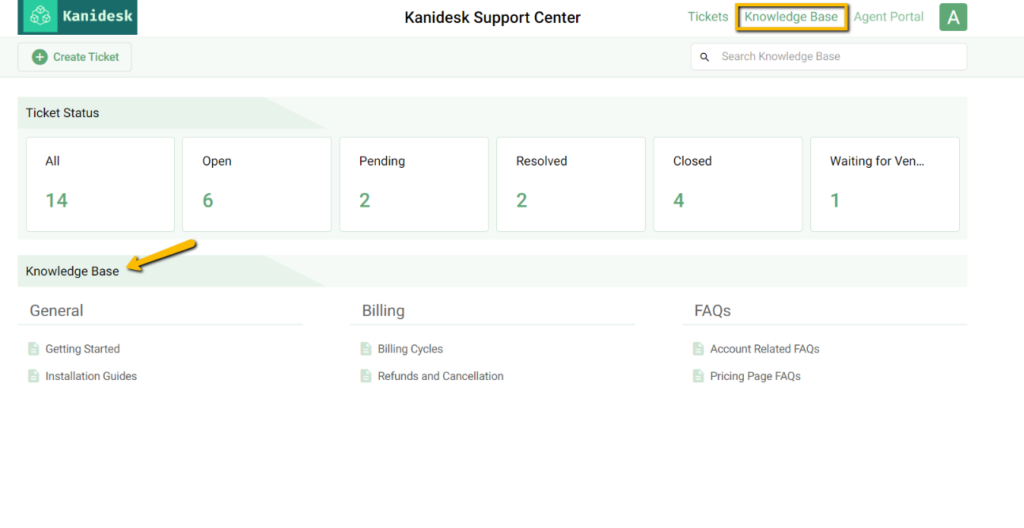Select the Open tickets status card

(257, 184)
